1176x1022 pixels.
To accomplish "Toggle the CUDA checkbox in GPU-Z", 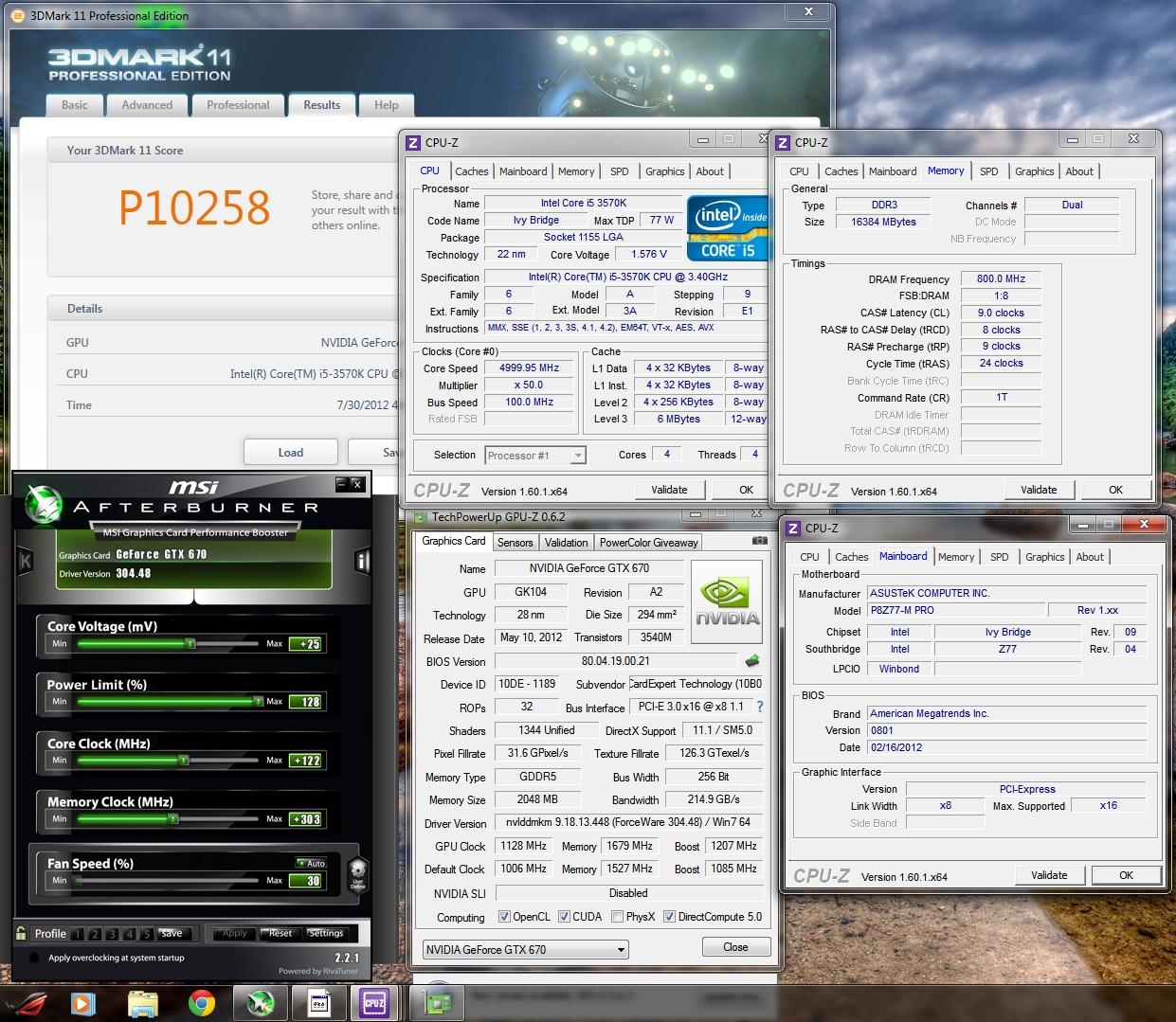I will pyautogui.click(x=564, y=917).
